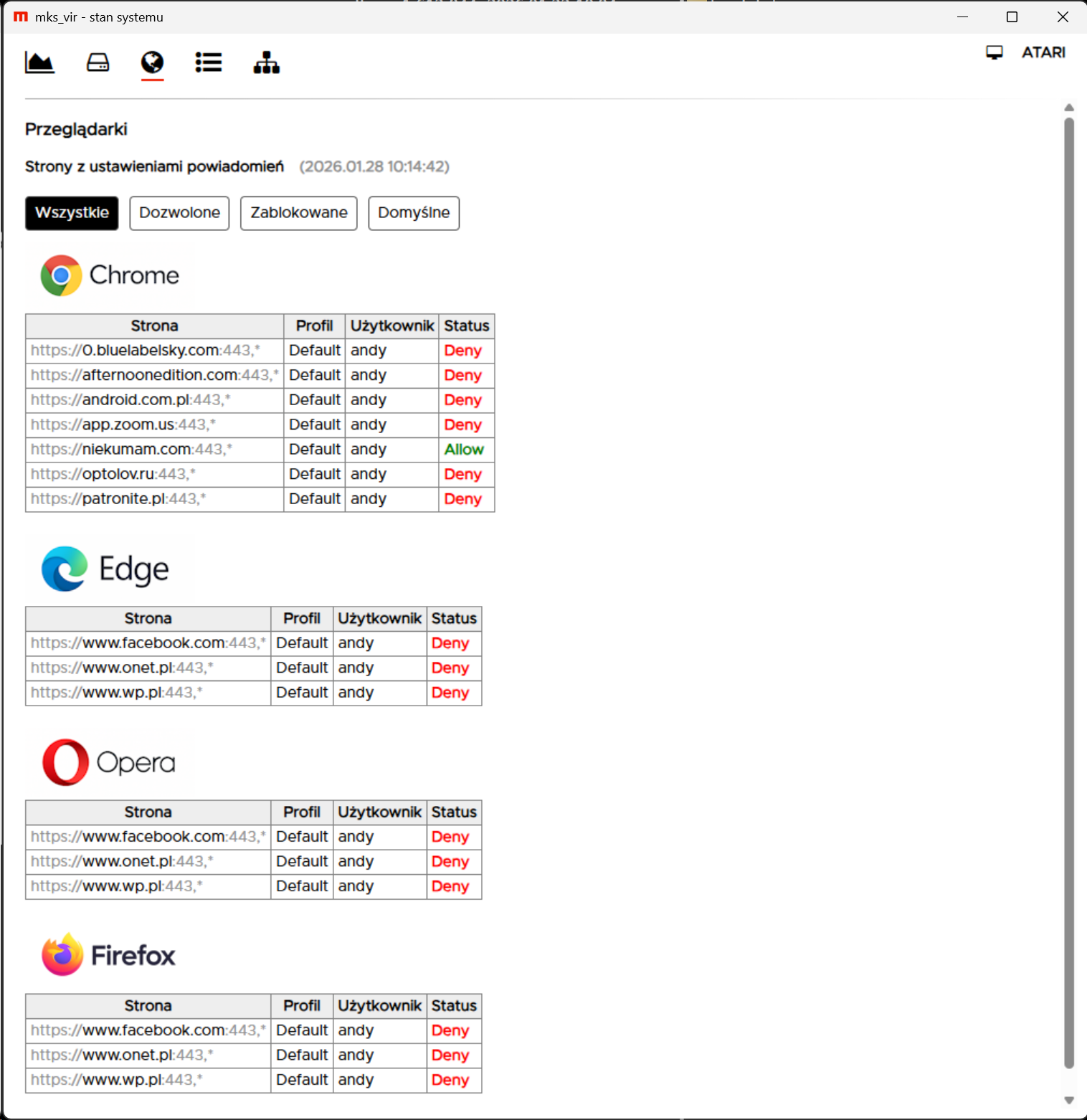Filter by Zablokowane sites
Screen dimensions: 1087x1120
pyautogui.click(x=298, y=213)
